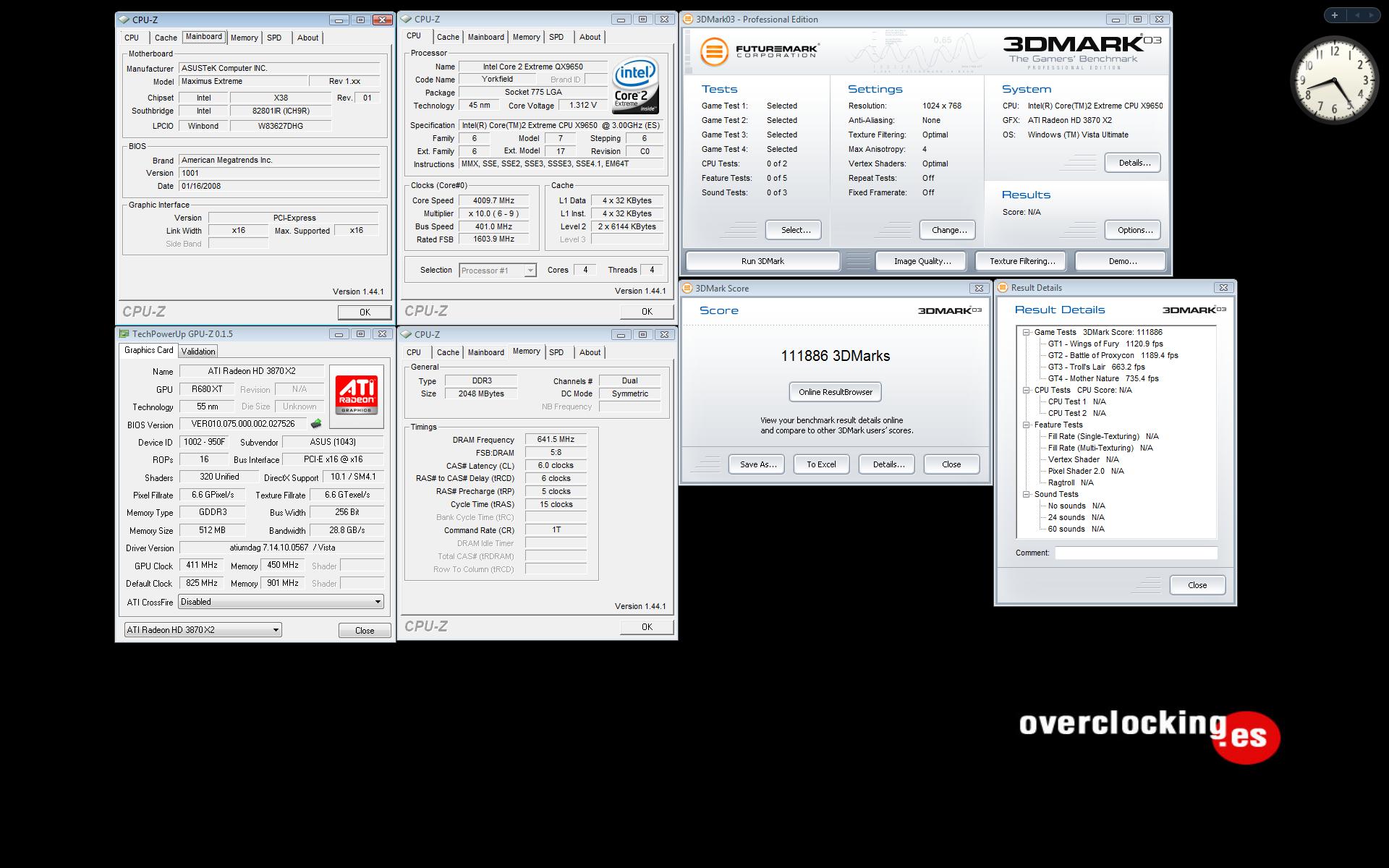The width and height of the screenshot is (1389, 868).
Task: Switch to Validation tab in GPU-Z
Action: [x=198, y=352]
